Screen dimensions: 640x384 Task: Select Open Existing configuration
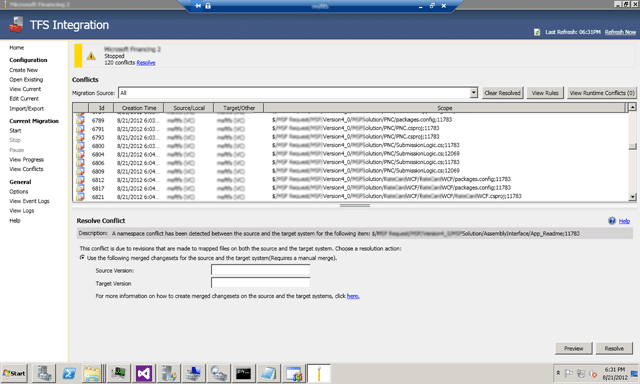pyautogui.click(x=26, y=80)
